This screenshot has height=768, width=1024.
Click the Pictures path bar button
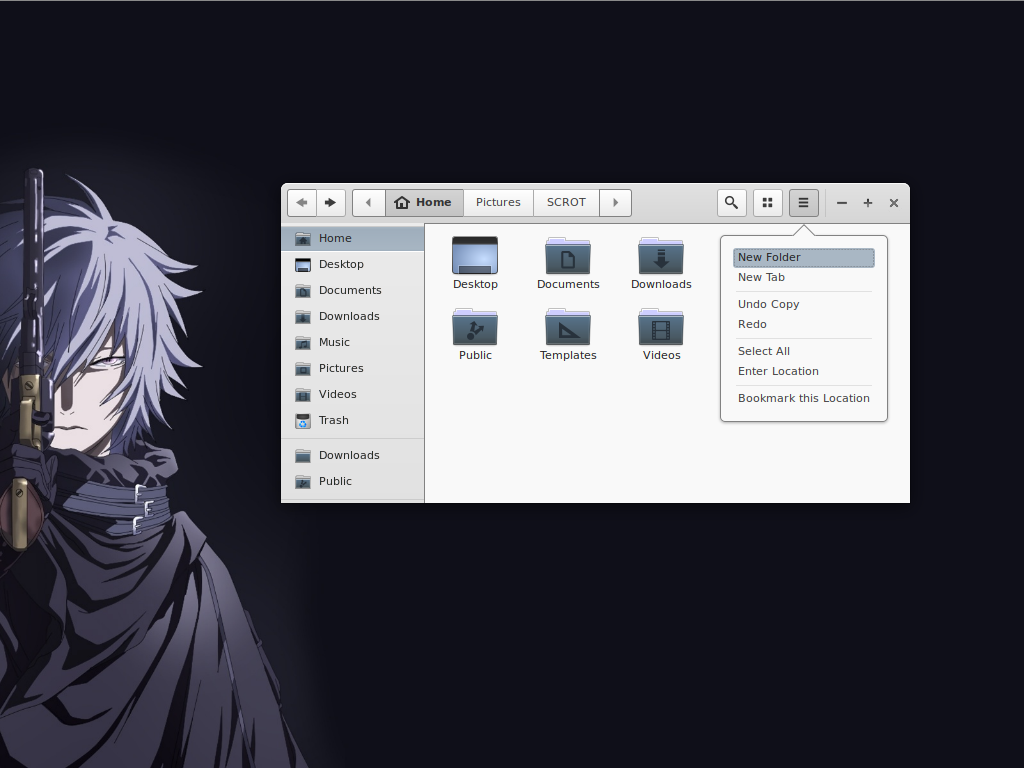coord(498,202)
